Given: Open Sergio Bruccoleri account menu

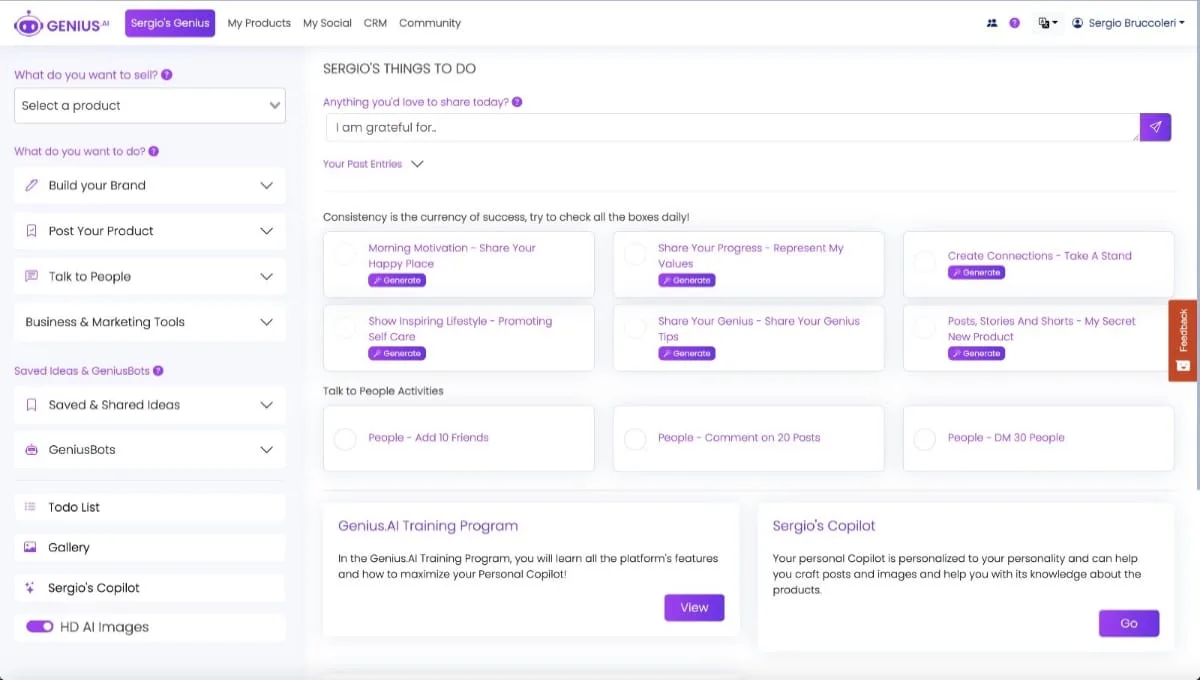Looking at the screenshot, I should point(1129,23).
